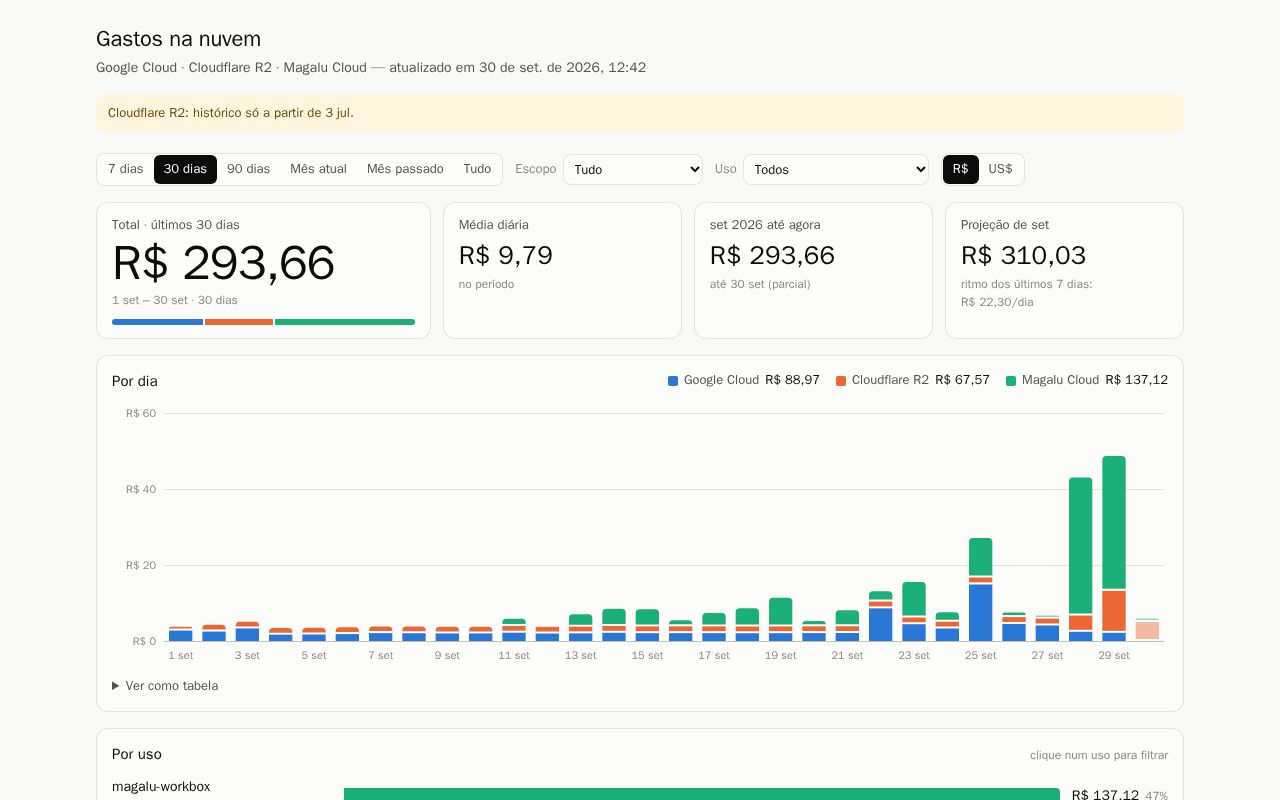Click the magalu-workbox green usage bar

(702, 794)
